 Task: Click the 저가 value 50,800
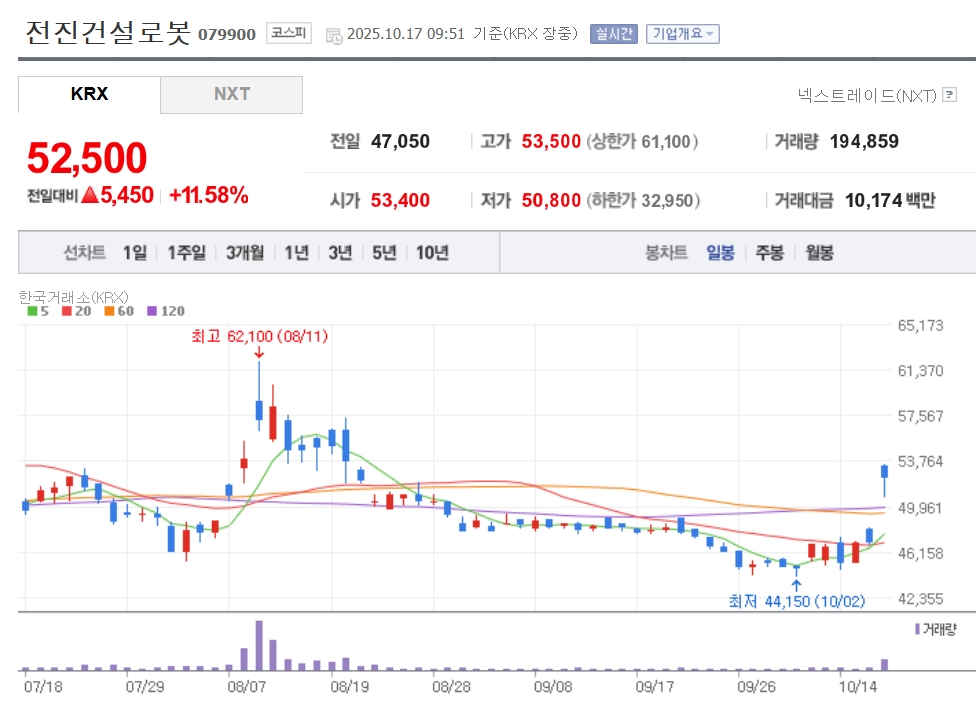pos(551,200)
